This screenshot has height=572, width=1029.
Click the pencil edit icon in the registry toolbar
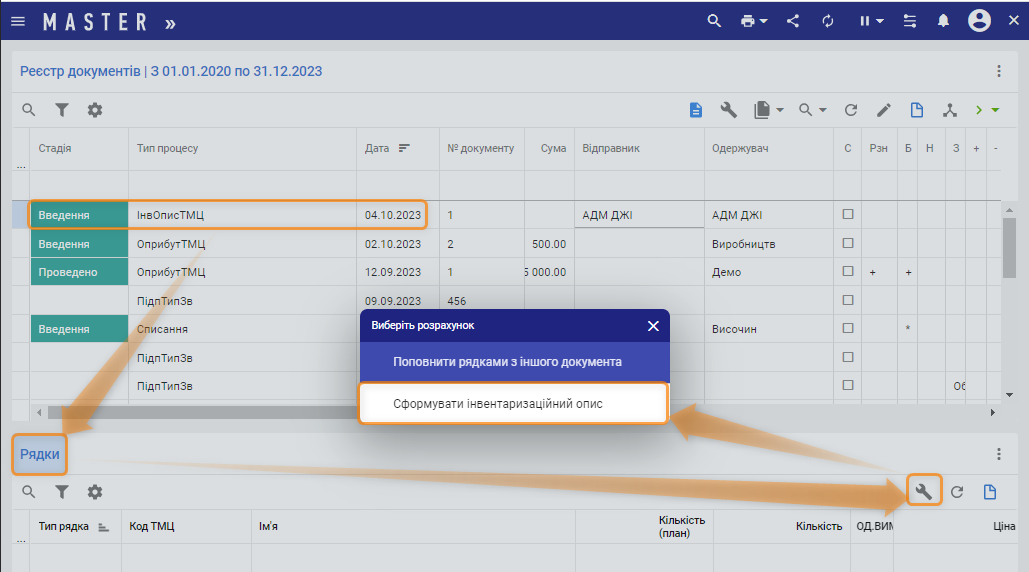pos(884,110)
